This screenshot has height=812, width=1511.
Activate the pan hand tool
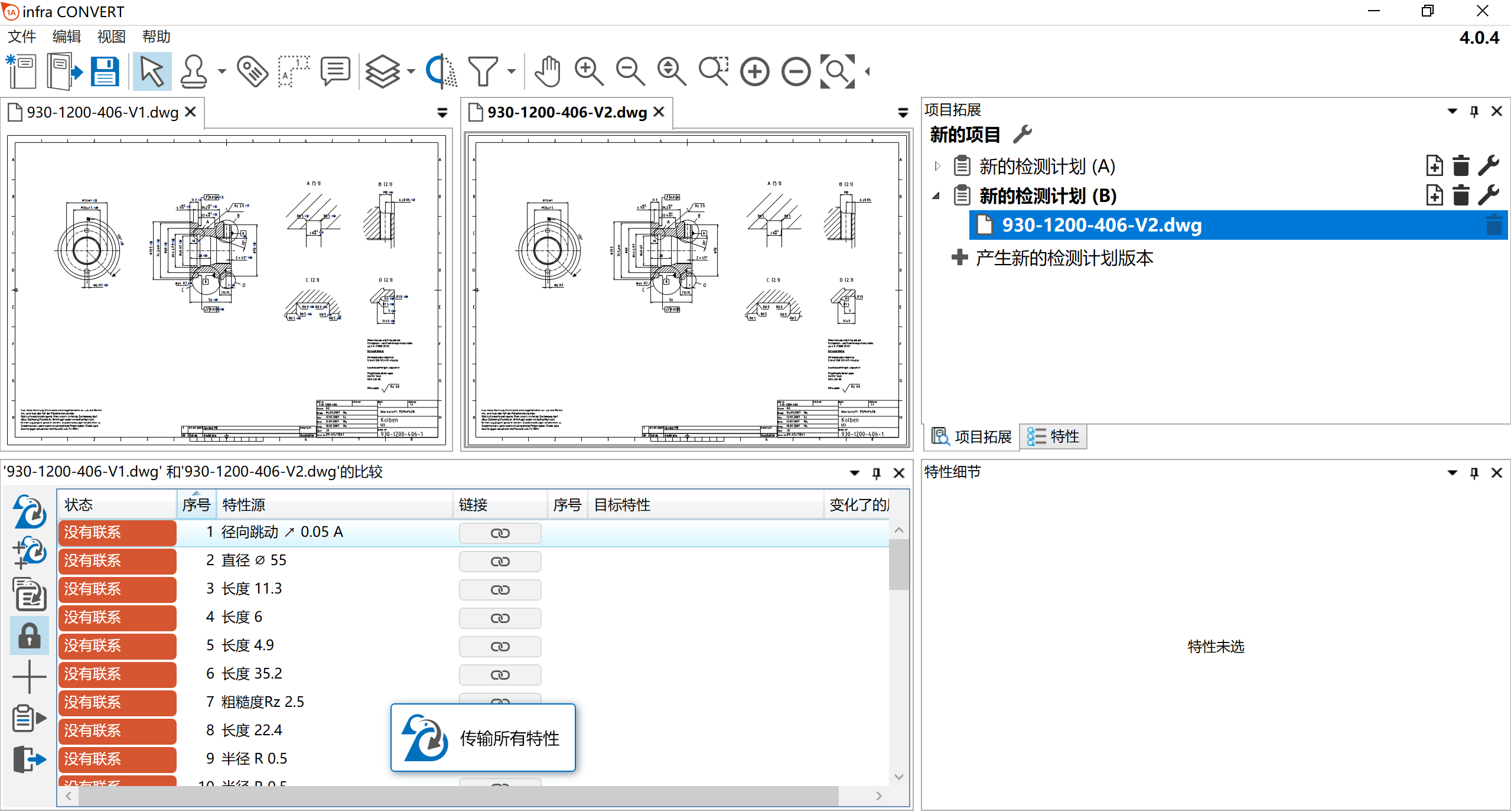[547, 71]
